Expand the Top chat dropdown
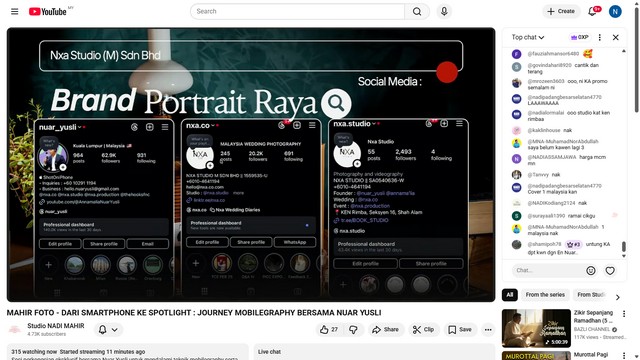 pos(528,37)
